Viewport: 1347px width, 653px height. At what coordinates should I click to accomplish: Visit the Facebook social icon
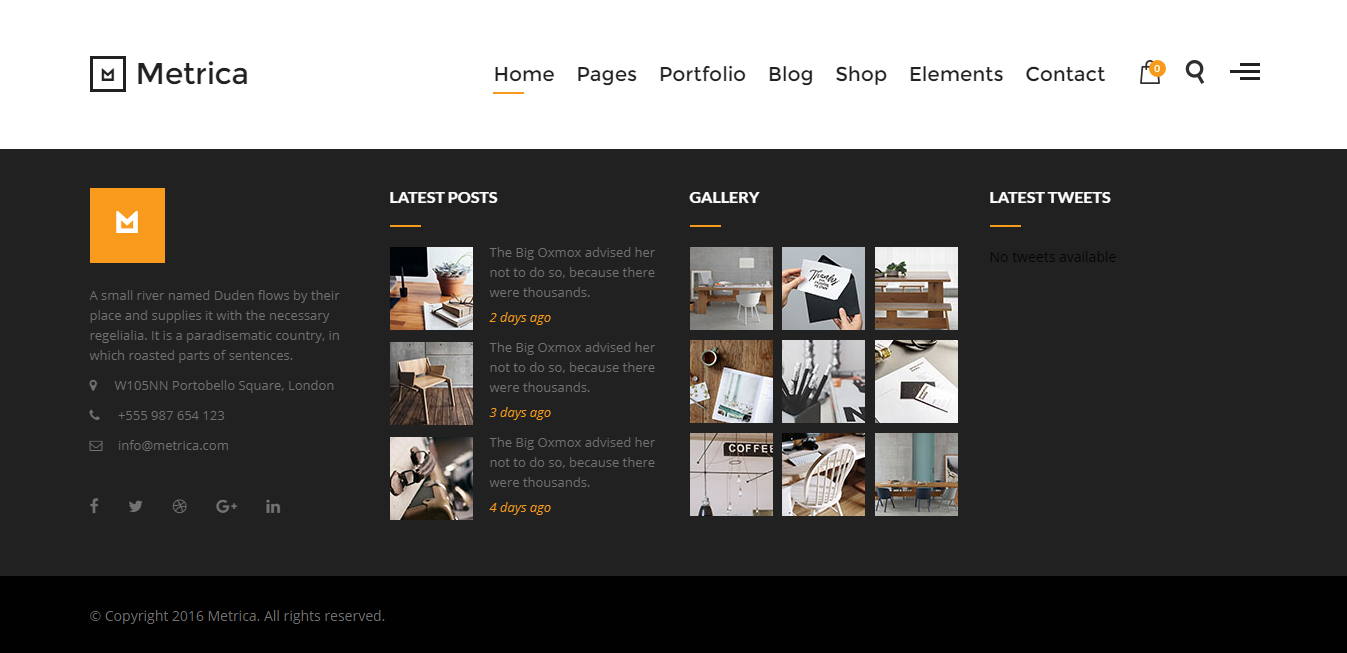coord(94,506)
